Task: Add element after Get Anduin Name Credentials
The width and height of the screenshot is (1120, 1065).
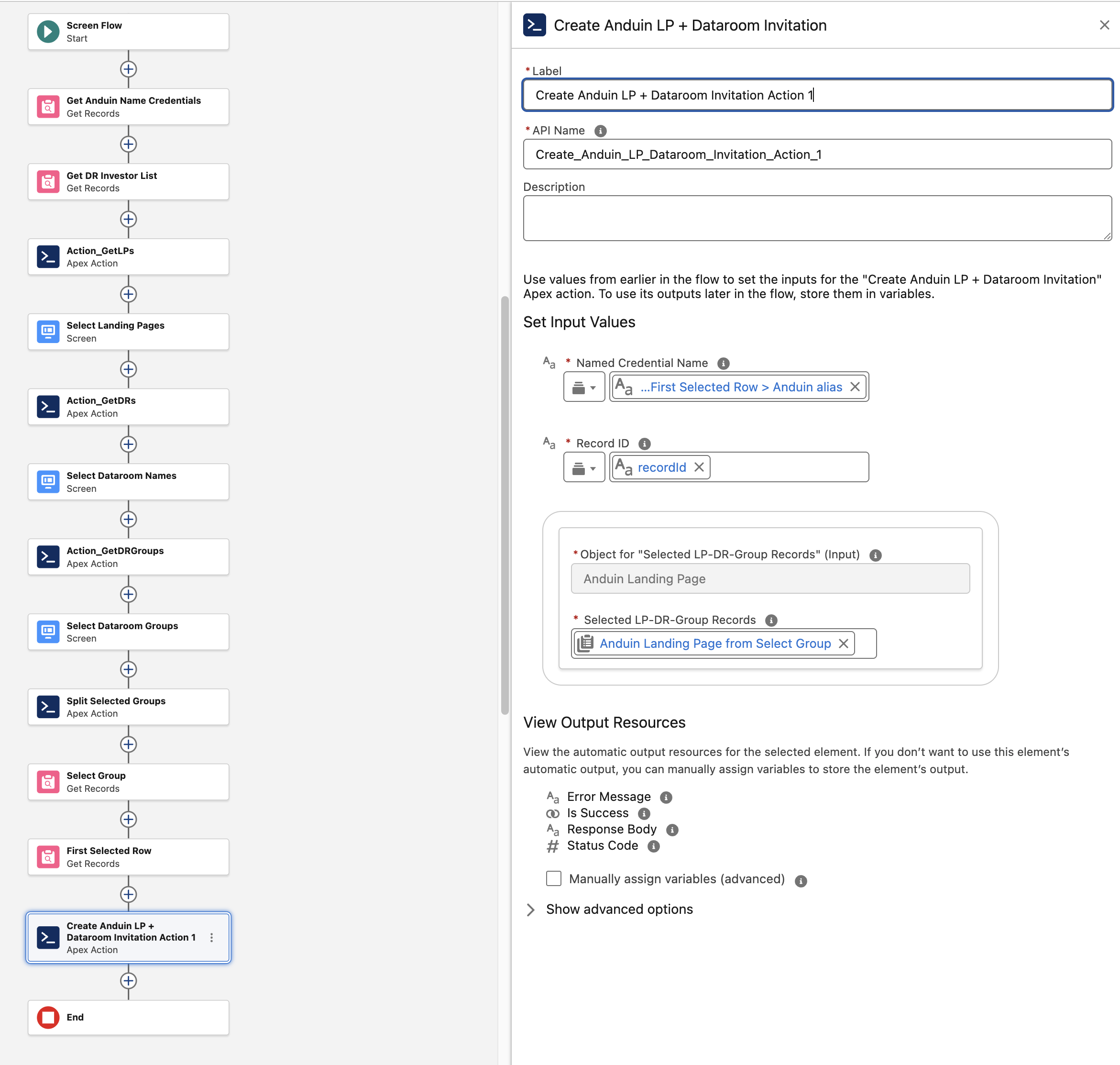Action: [x=128, y=144]
